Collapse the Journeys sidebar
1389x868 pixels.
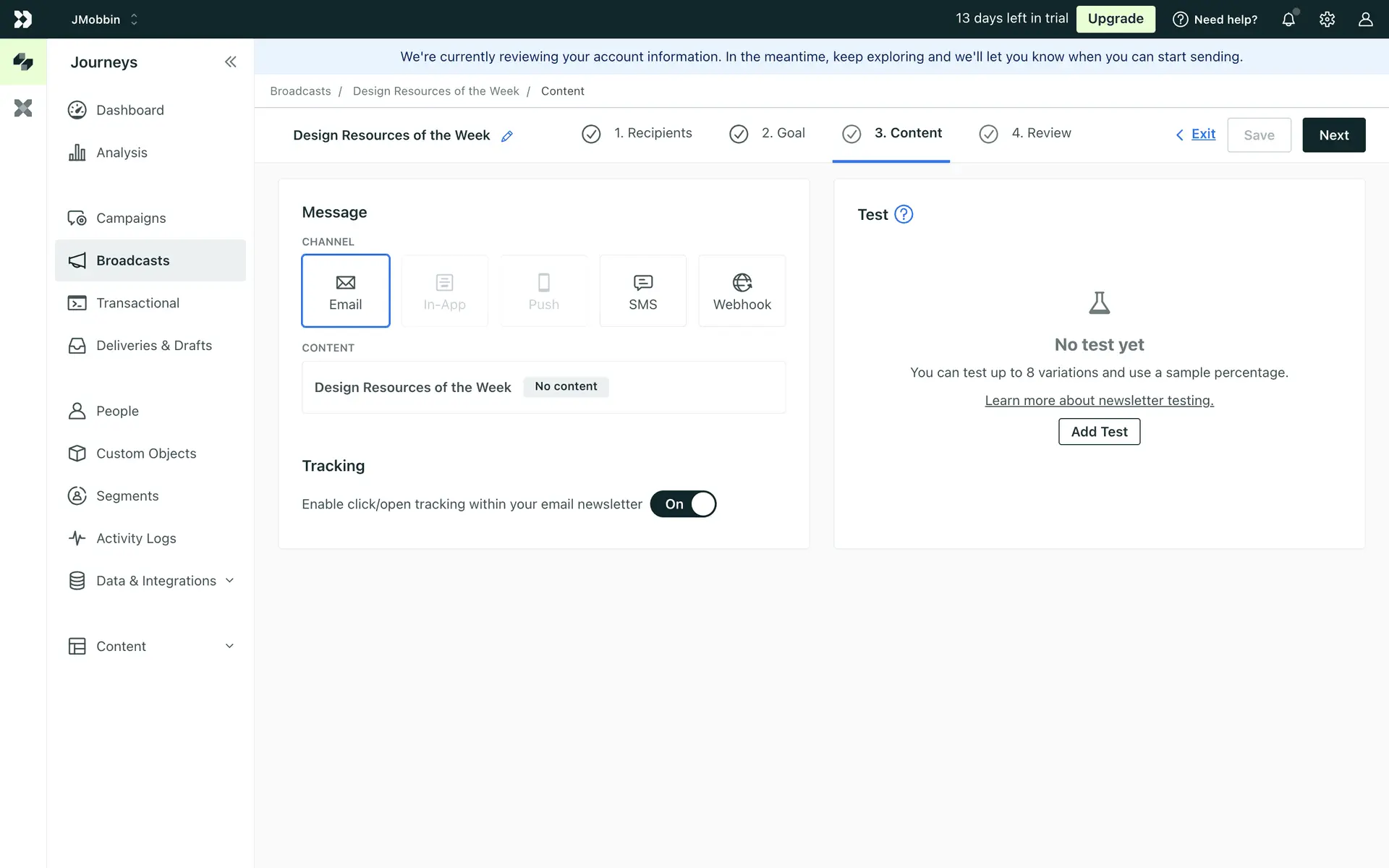click(x=230, y=62)
